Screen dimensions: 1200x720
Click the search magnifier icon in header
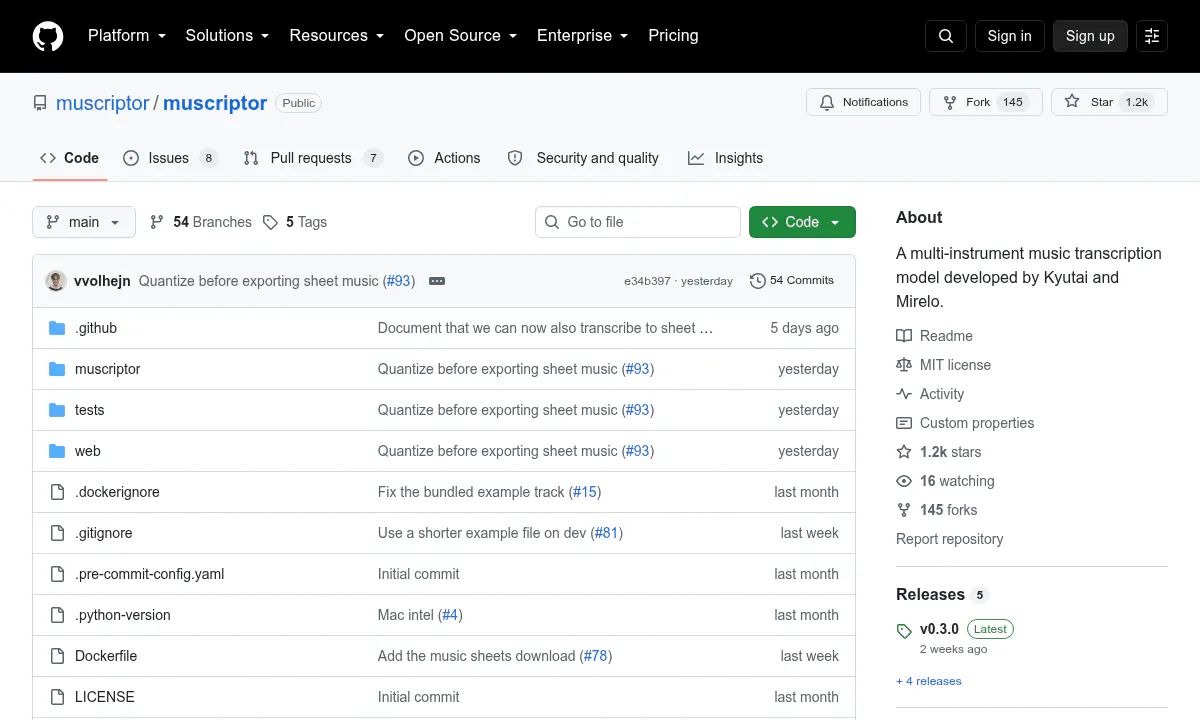946,36
